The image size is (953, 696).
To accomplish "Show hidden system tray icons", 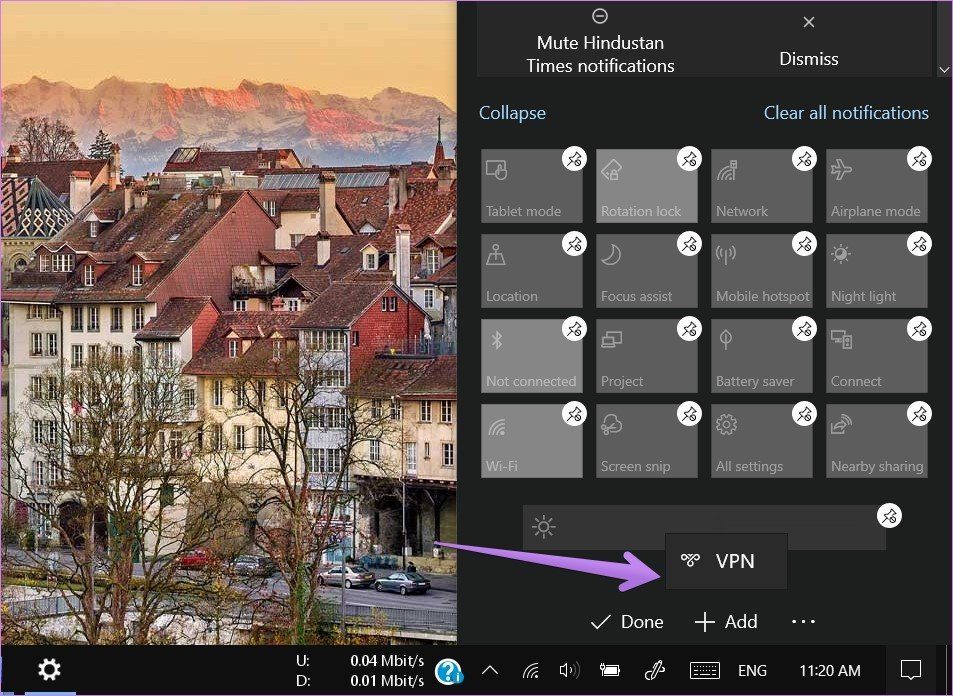I will click(490, 670).
